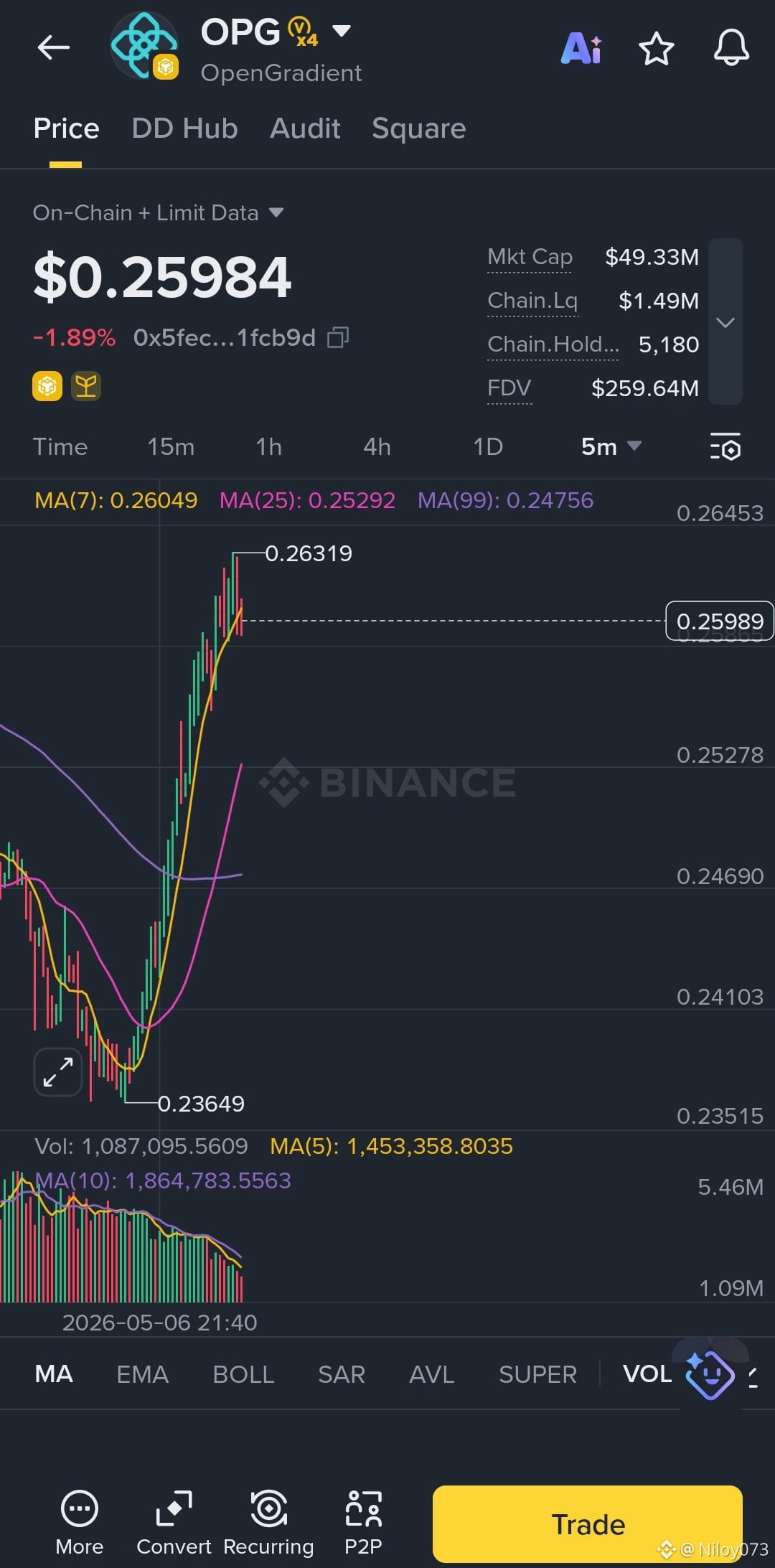Open the More menu icon
The height and width of the screenshot is (1568, 775).
pos(80,1523)
